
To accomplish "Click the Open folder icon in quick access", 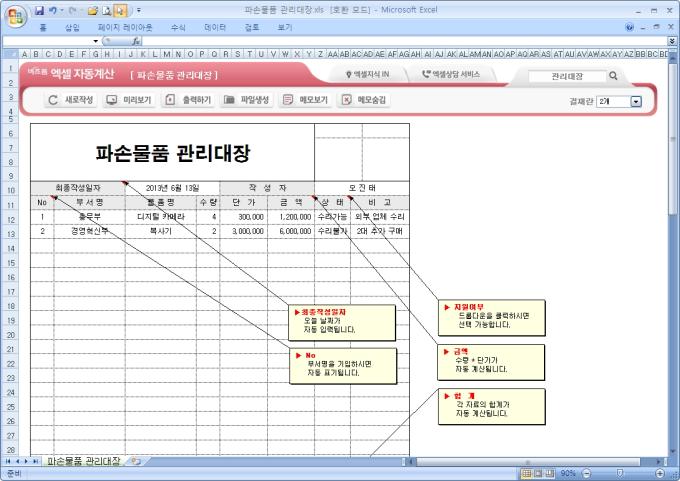I will point(92,10).
